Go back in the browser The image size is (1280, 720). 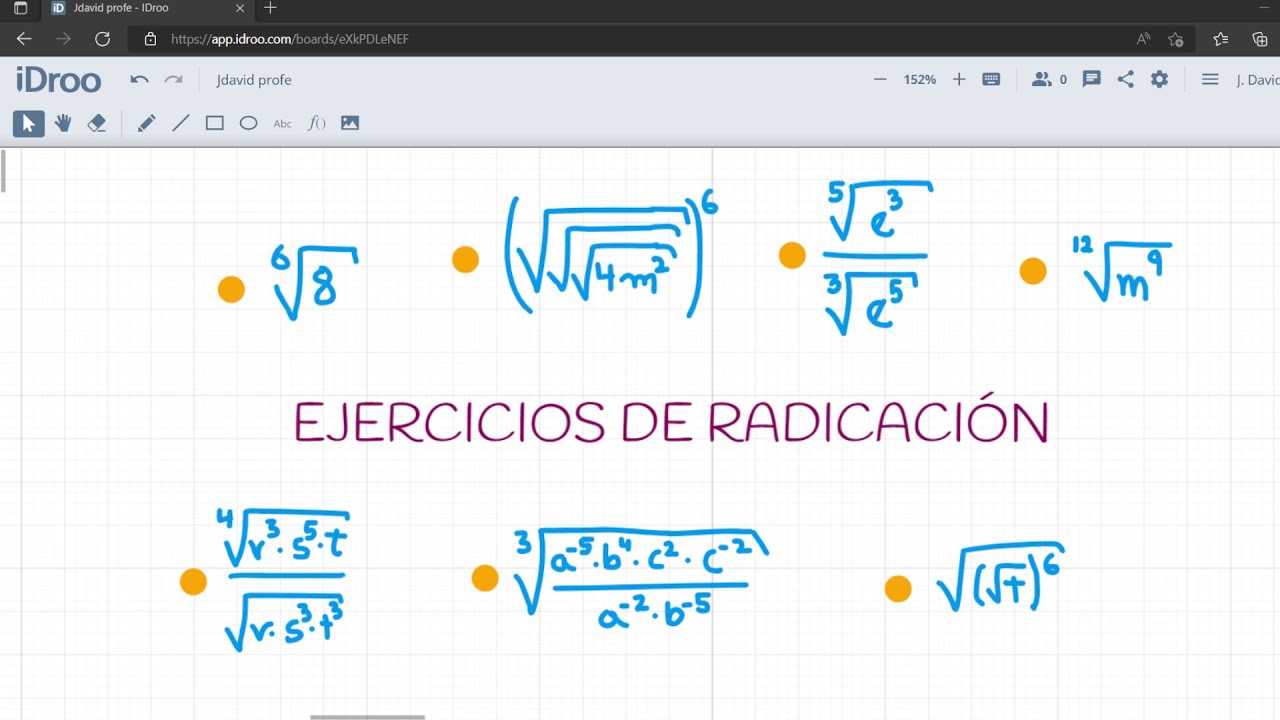click(24, 39)
